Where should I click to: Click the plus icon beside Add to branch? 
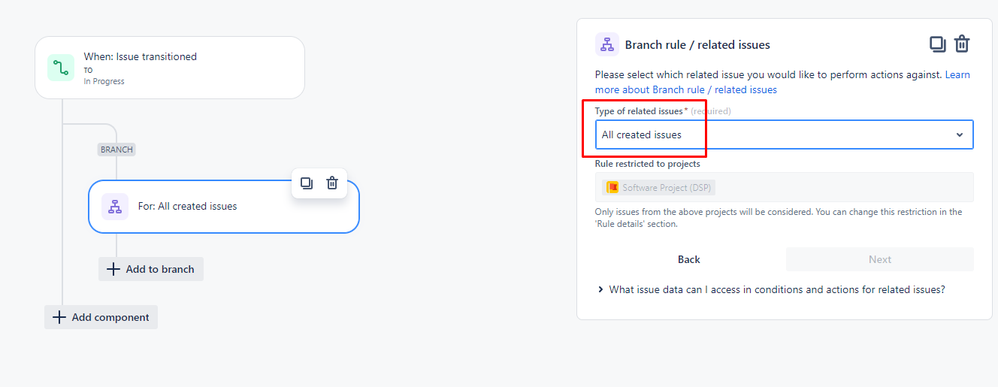pyautogui.click(x=113, y=269)
